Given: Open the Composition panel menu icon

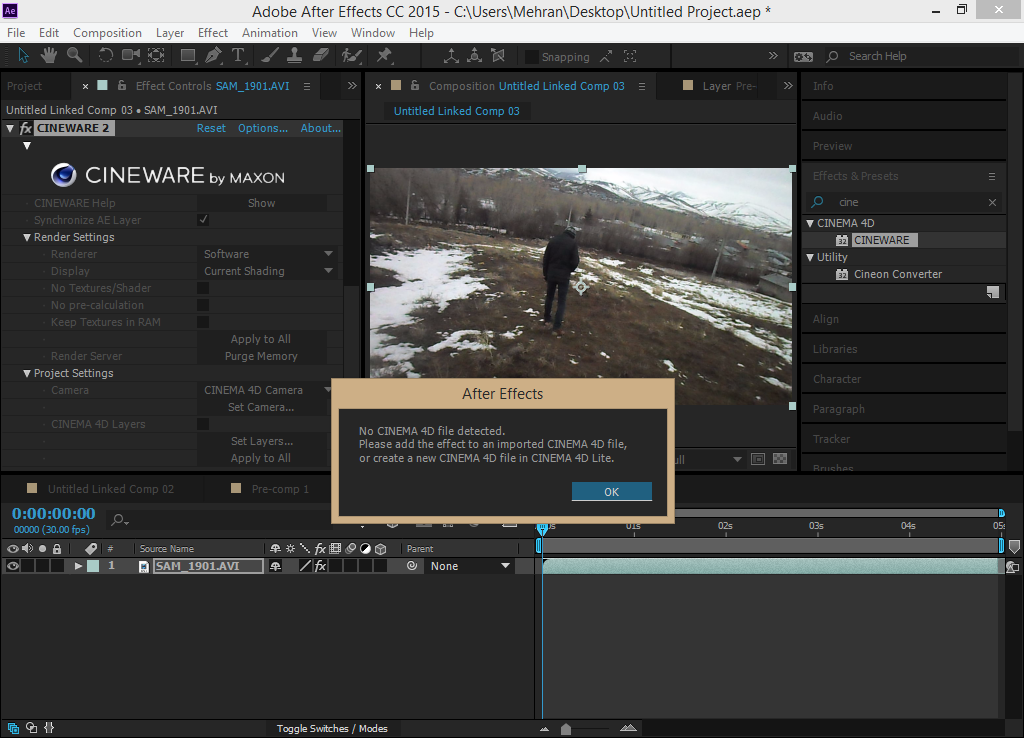Looking at the screenshot, I should 642,86.
